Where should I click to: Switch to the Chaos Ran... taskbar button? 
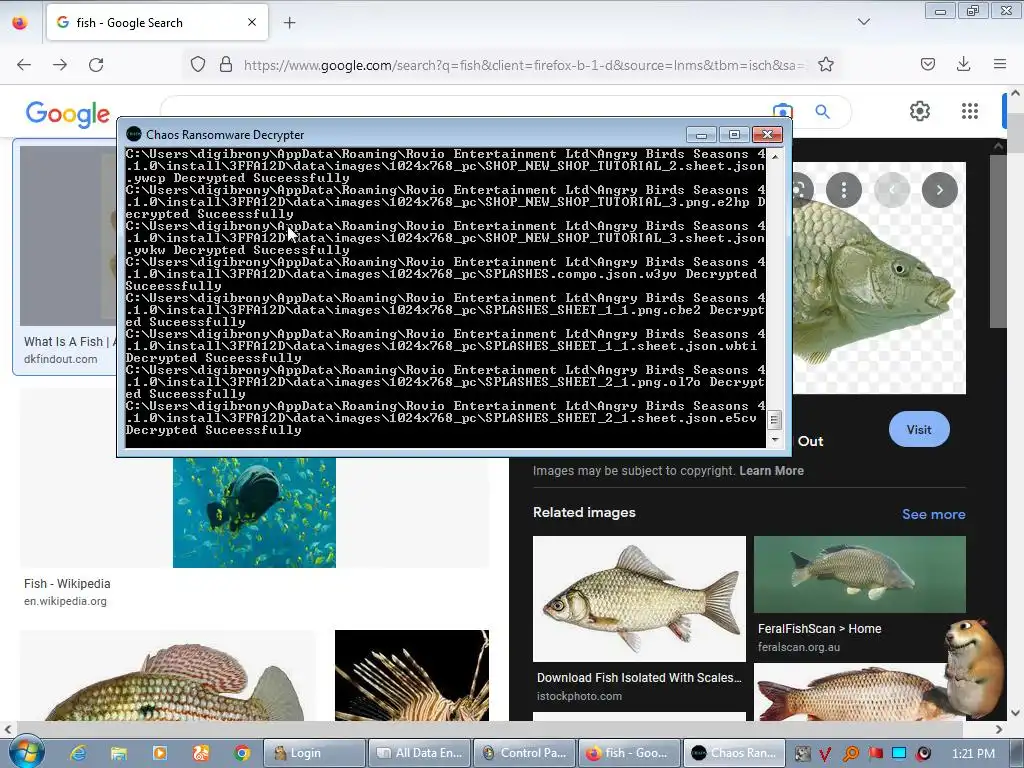click(735, 753)
